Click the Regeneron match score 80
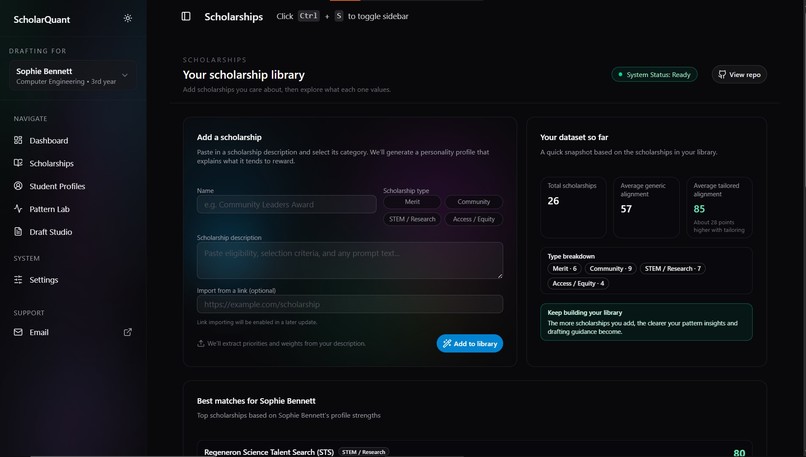The height and width of the screenshot is (457, 806). click(x=739, y=452)
